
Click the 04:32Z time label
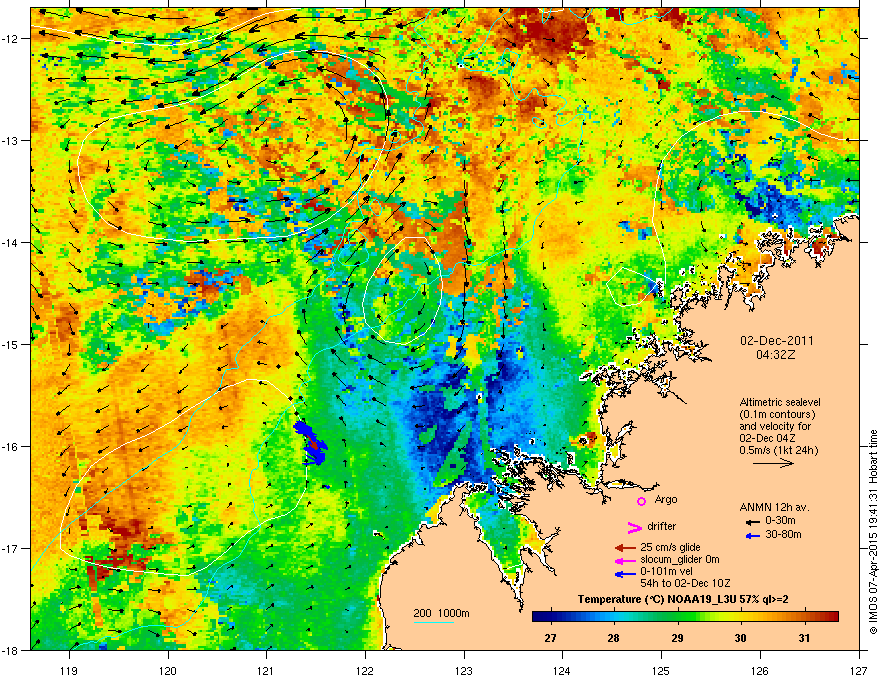776,355
